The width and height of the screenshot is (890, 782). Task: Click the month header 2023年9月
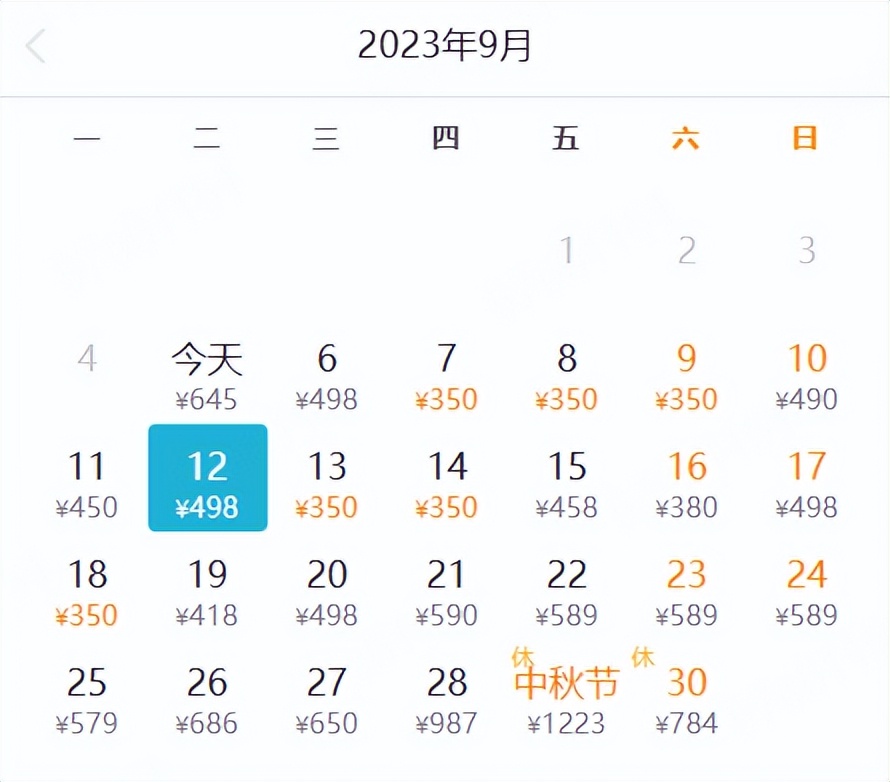[446, 45]
